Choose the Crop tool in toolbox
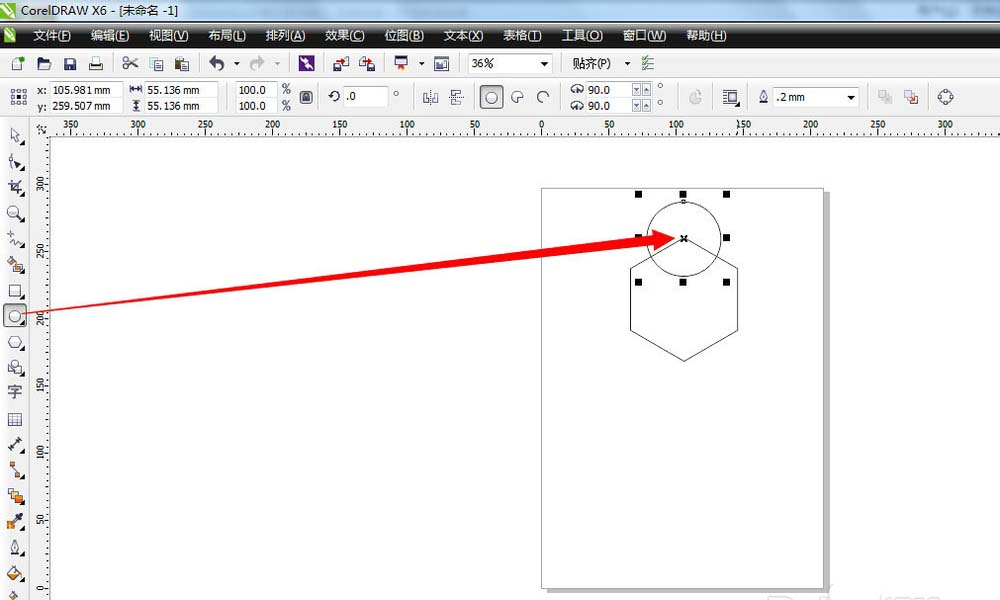1000x600 pixels. [15, 187]
